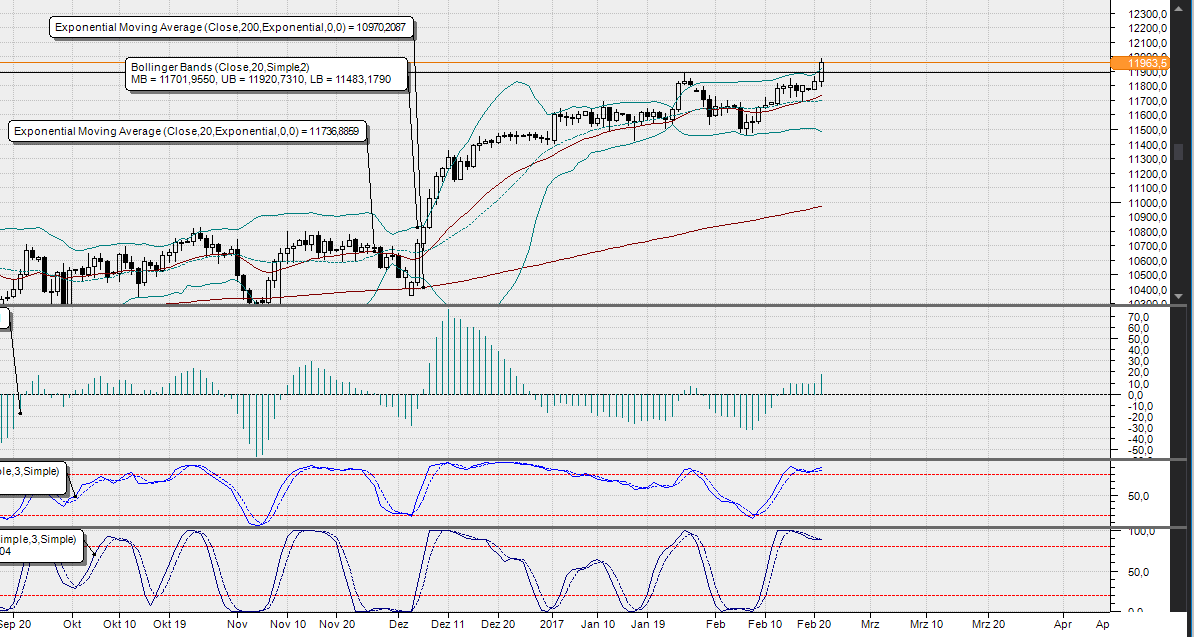The height and width of the screenshot is (637, 1194).
Task: Click the 100,0 stochastic axis value
Action: tap(1140, 531)
